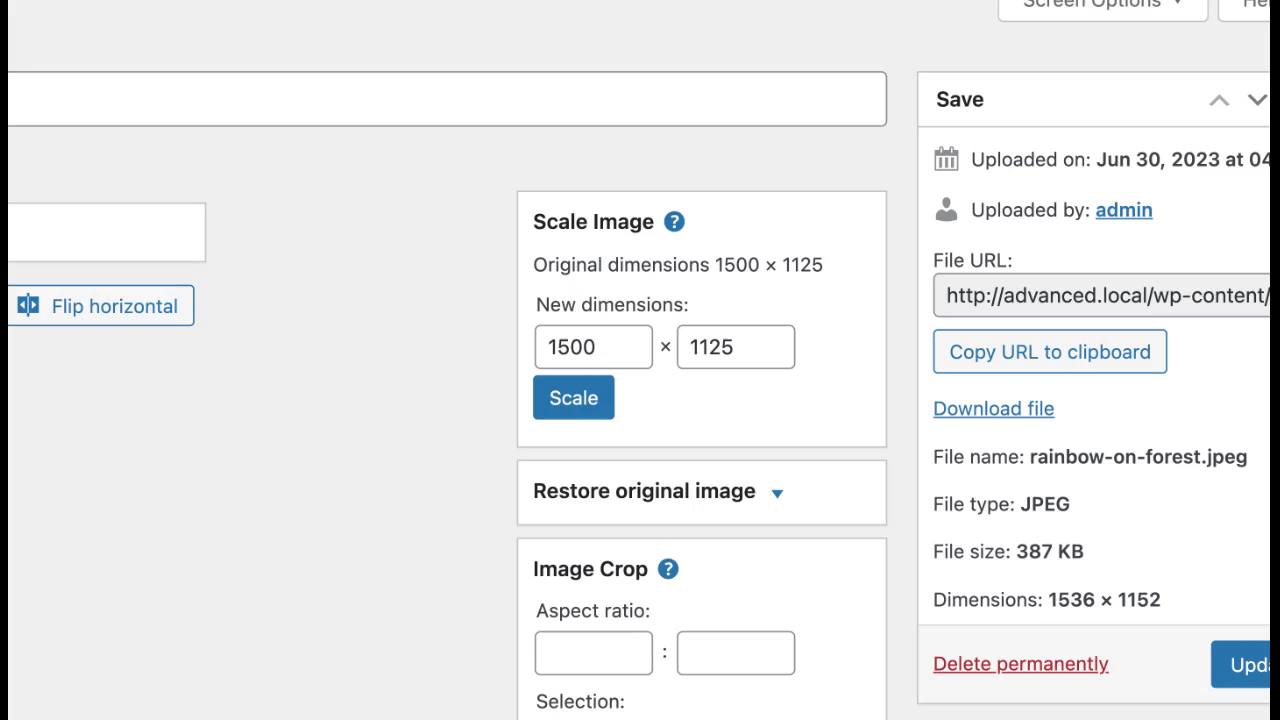Select the width field showing 1500
Viewport: 1280px width, 720px height.
[x=593, y=346]
